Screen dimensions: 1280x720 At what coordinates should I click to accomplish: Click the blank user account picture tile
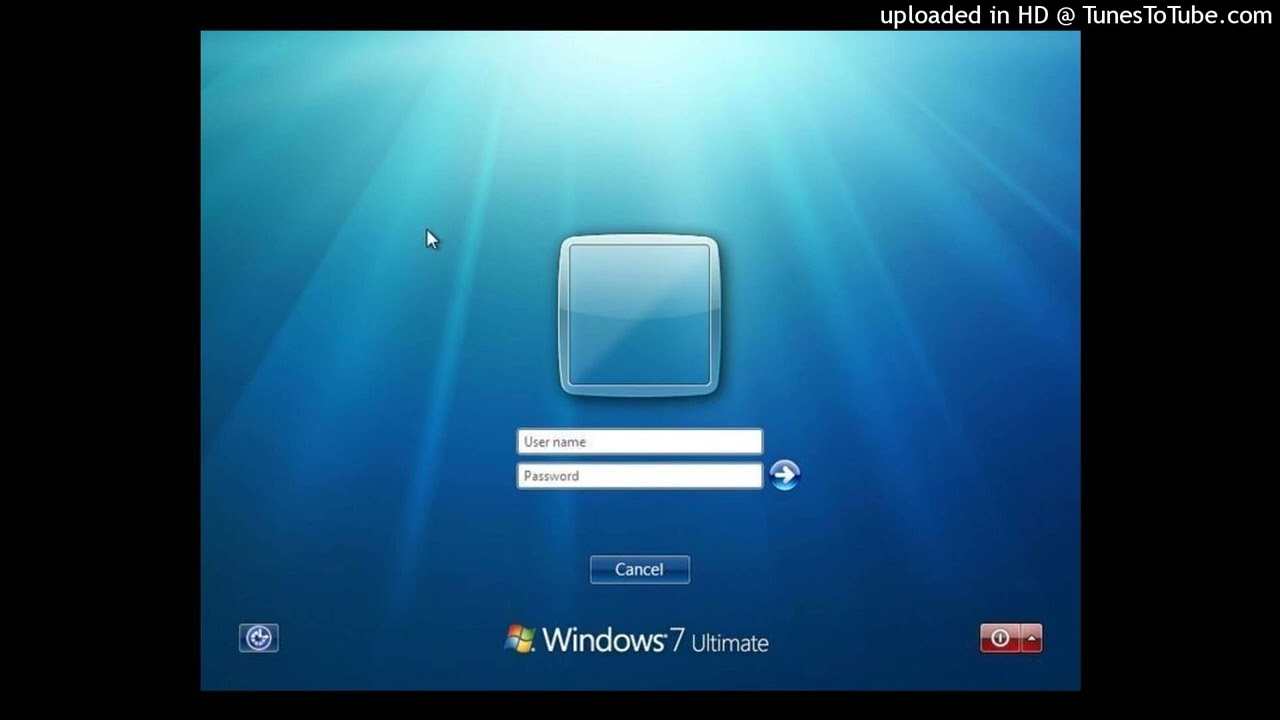pos(640,315)
